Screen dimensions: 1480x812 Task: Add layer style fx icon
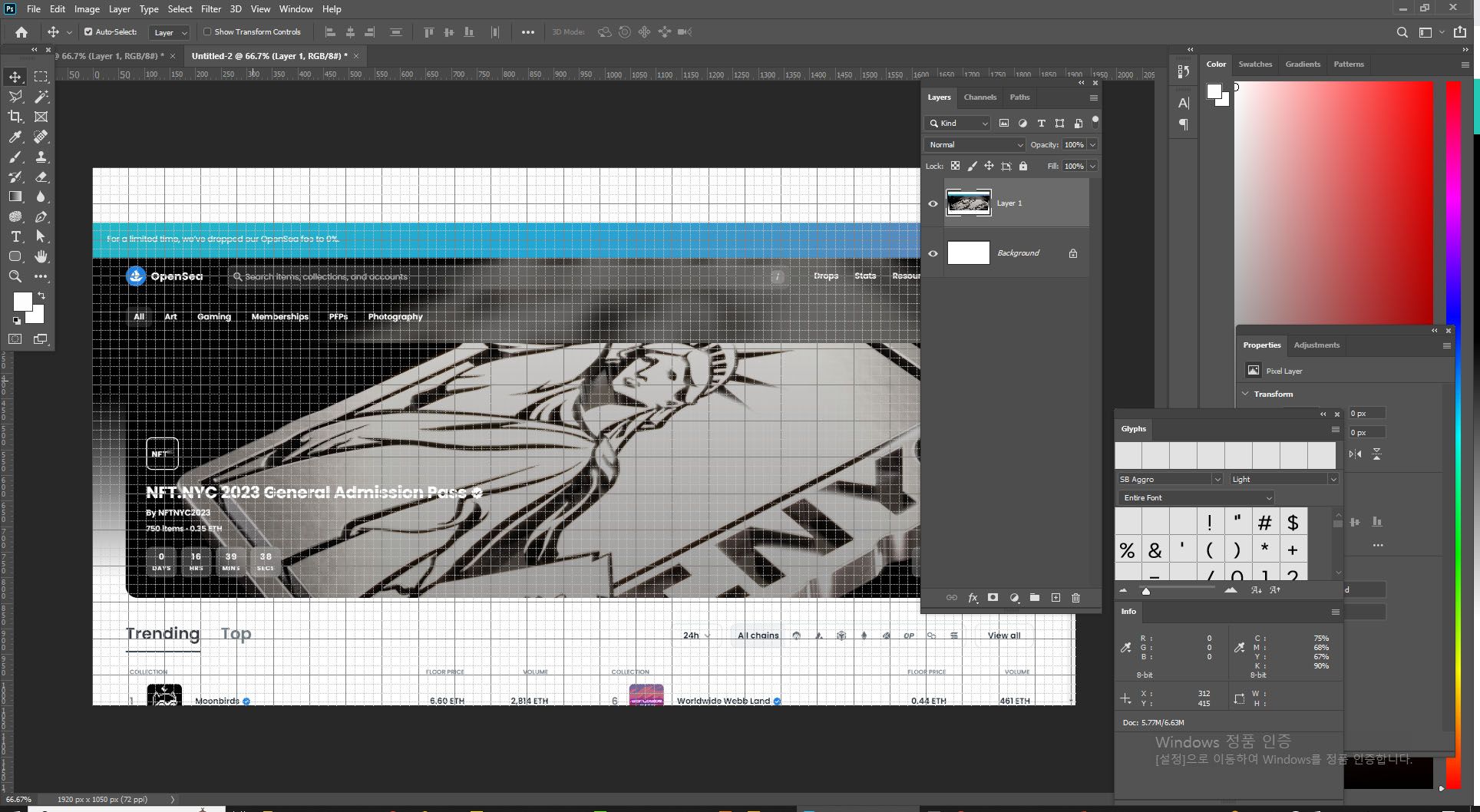[x=973, y=598]
